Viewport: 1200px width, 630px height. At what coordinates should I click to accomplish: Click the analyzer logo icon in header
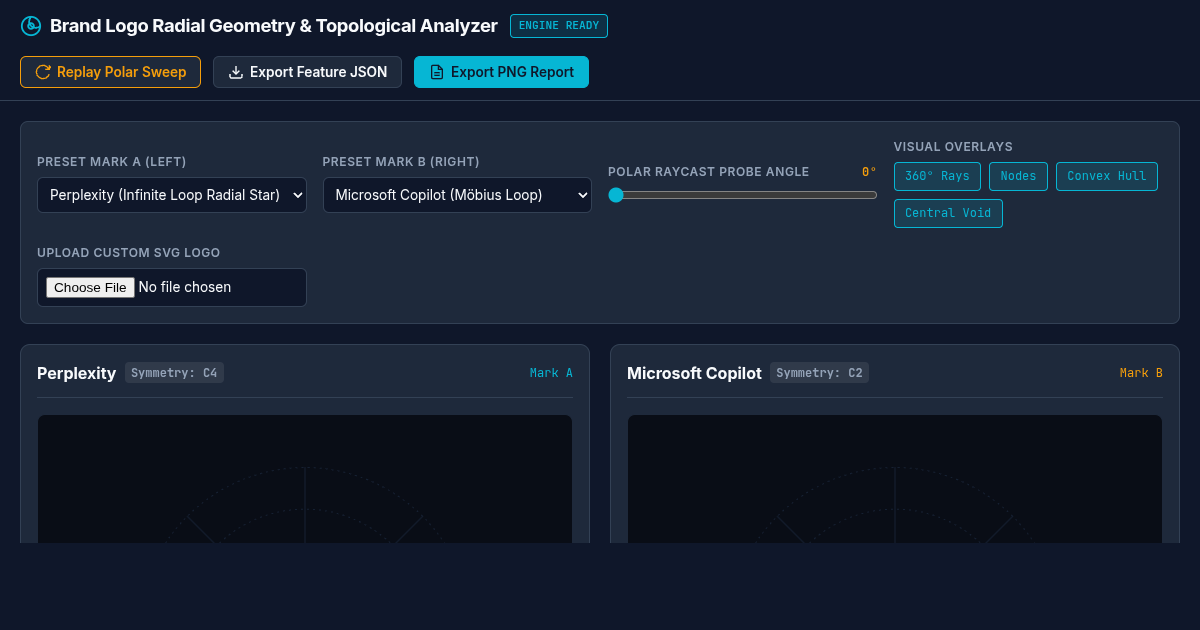(31, 26)
